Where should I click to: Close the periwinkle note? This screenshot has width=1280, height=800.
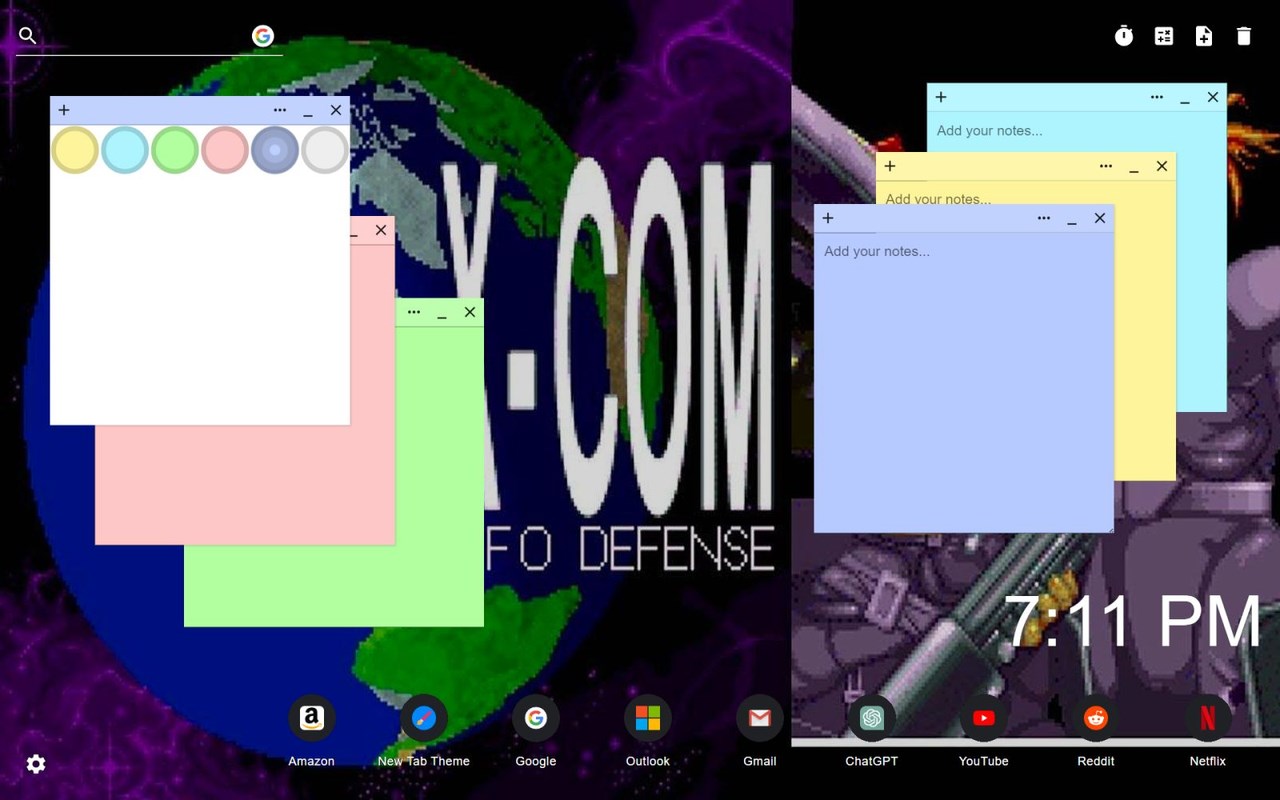1100,218
